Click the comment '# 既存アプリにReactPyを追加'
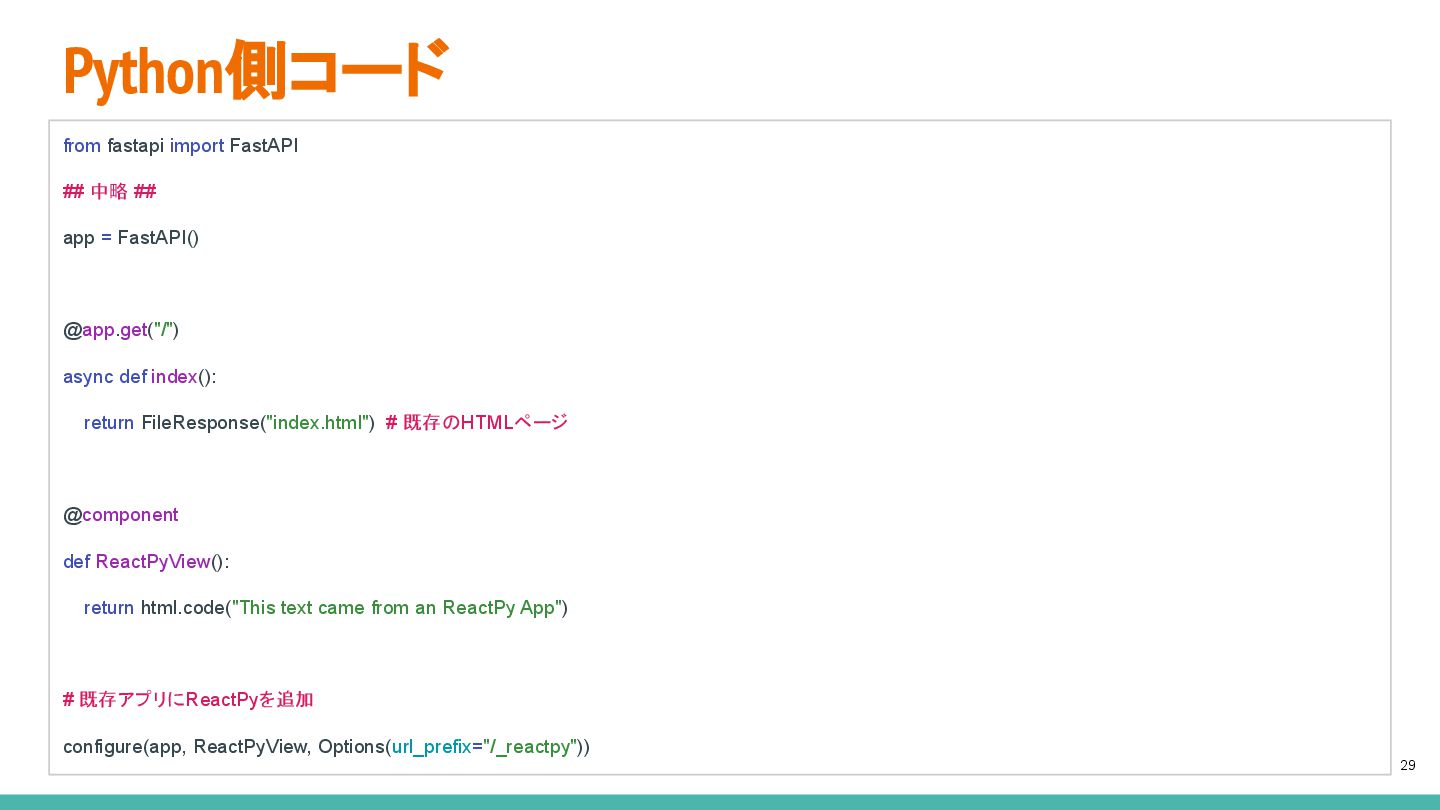 (x=188, y=700)
